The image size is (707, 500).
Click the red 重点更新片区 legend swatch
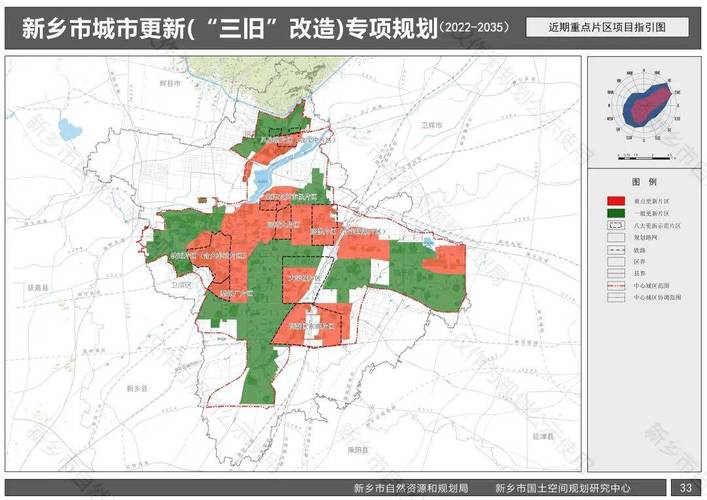(x=616, y=201)
